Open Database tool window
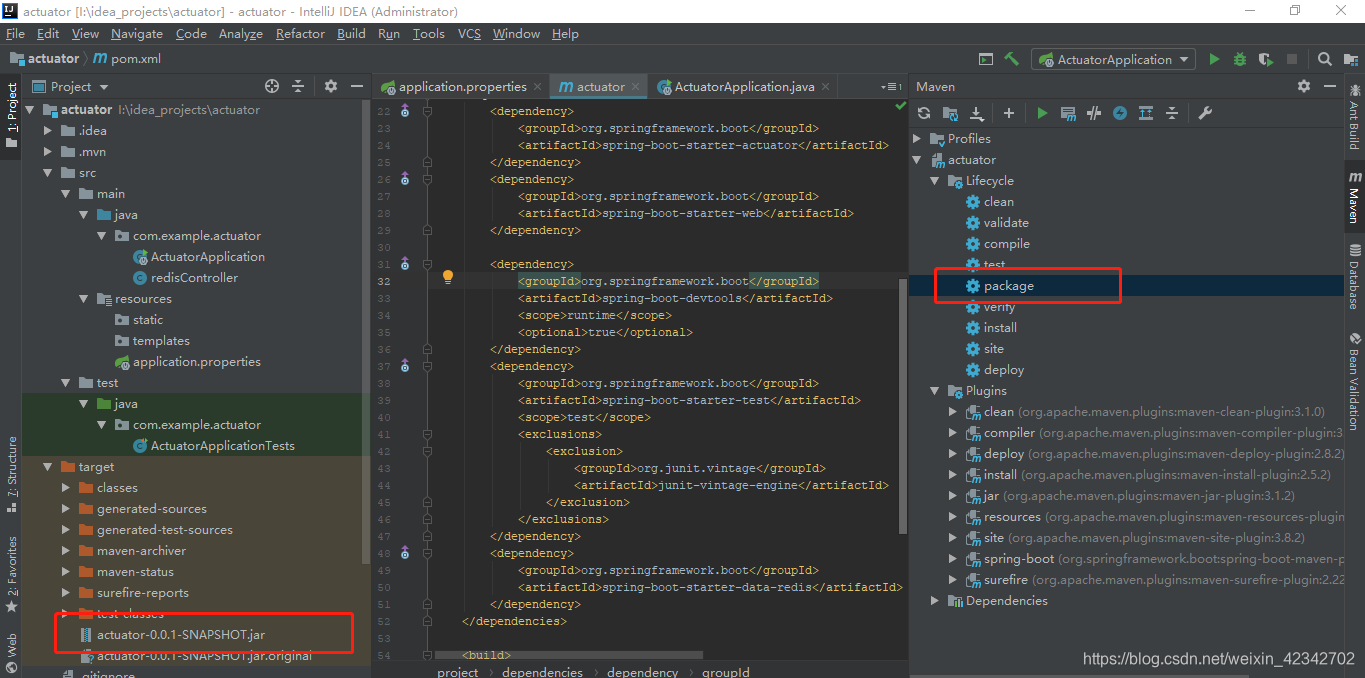Image resolution: width=1365 pixels, height=678 pixels. [1354, 276]
